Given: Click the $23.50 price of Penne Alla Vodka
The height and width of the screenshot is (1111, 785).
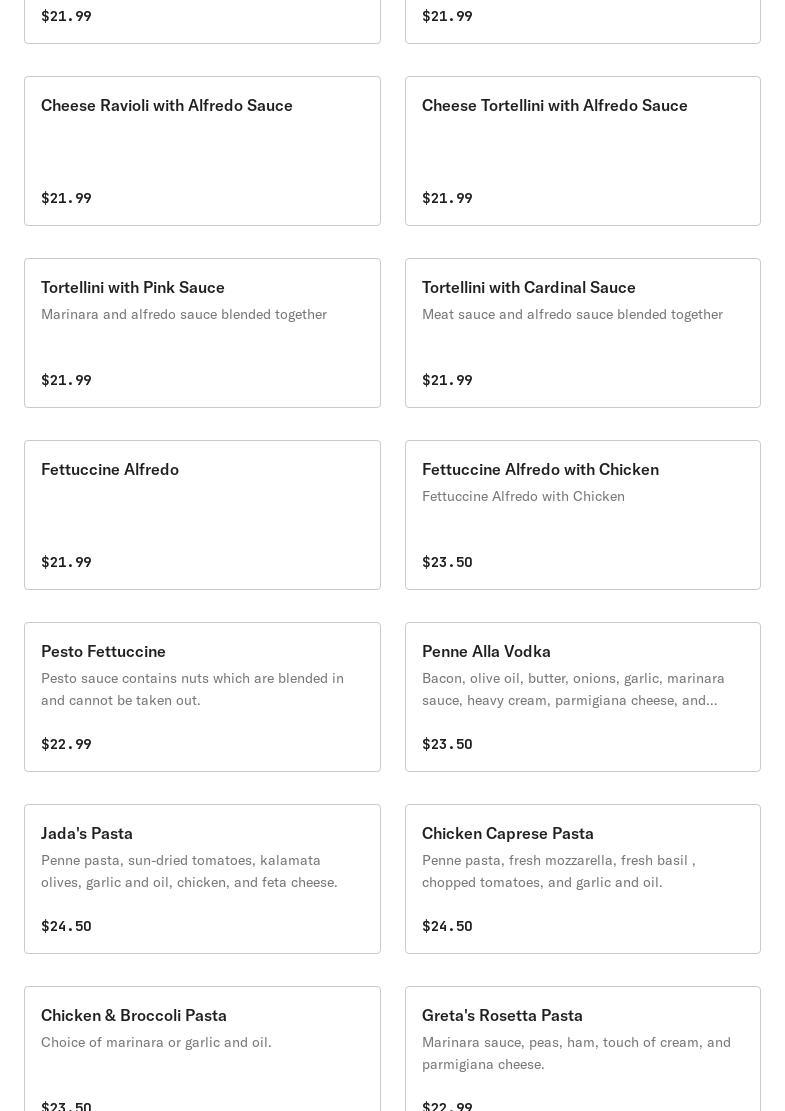Looking at the screenshot, I should 447,744.
